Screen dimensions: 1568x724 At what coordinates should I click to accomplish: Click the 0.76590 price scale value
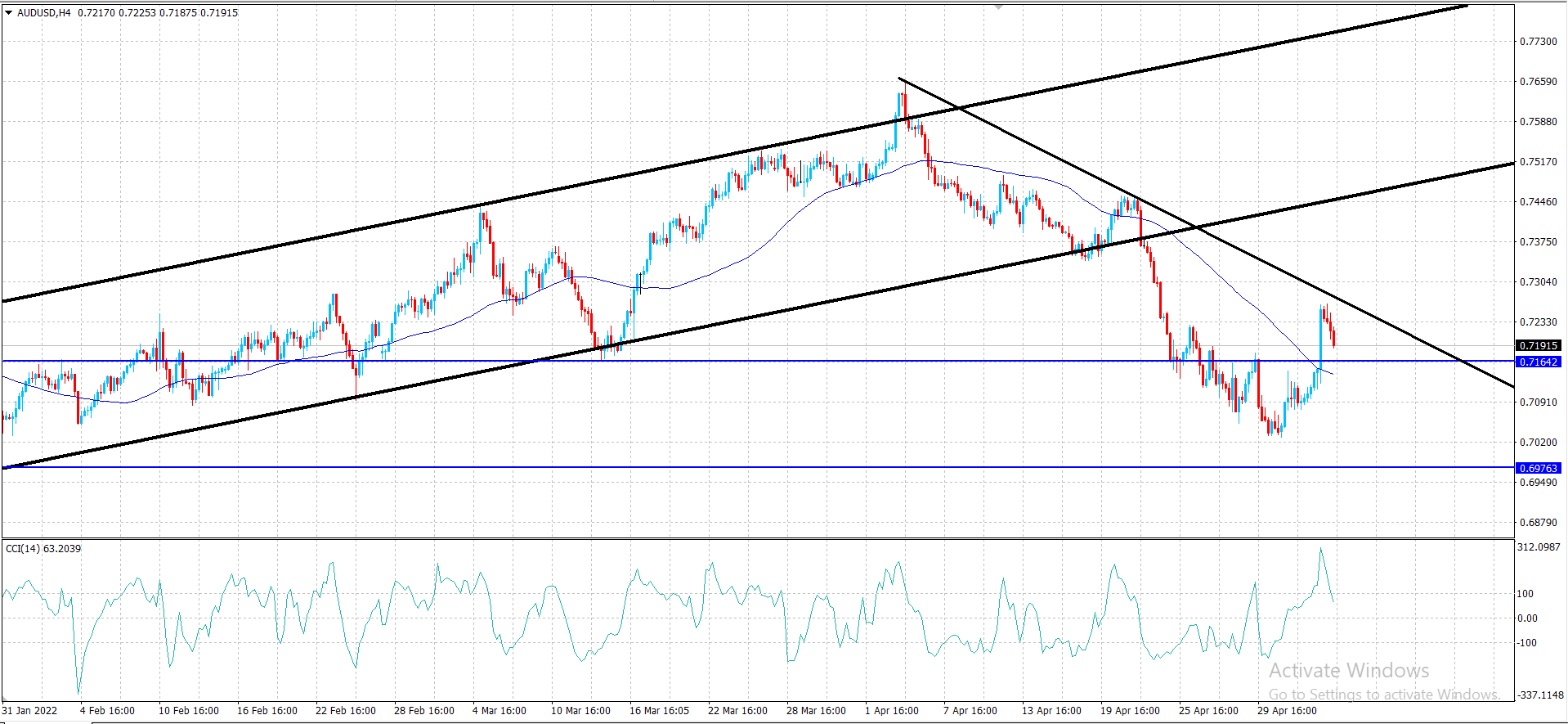[x=1538, y=81]
